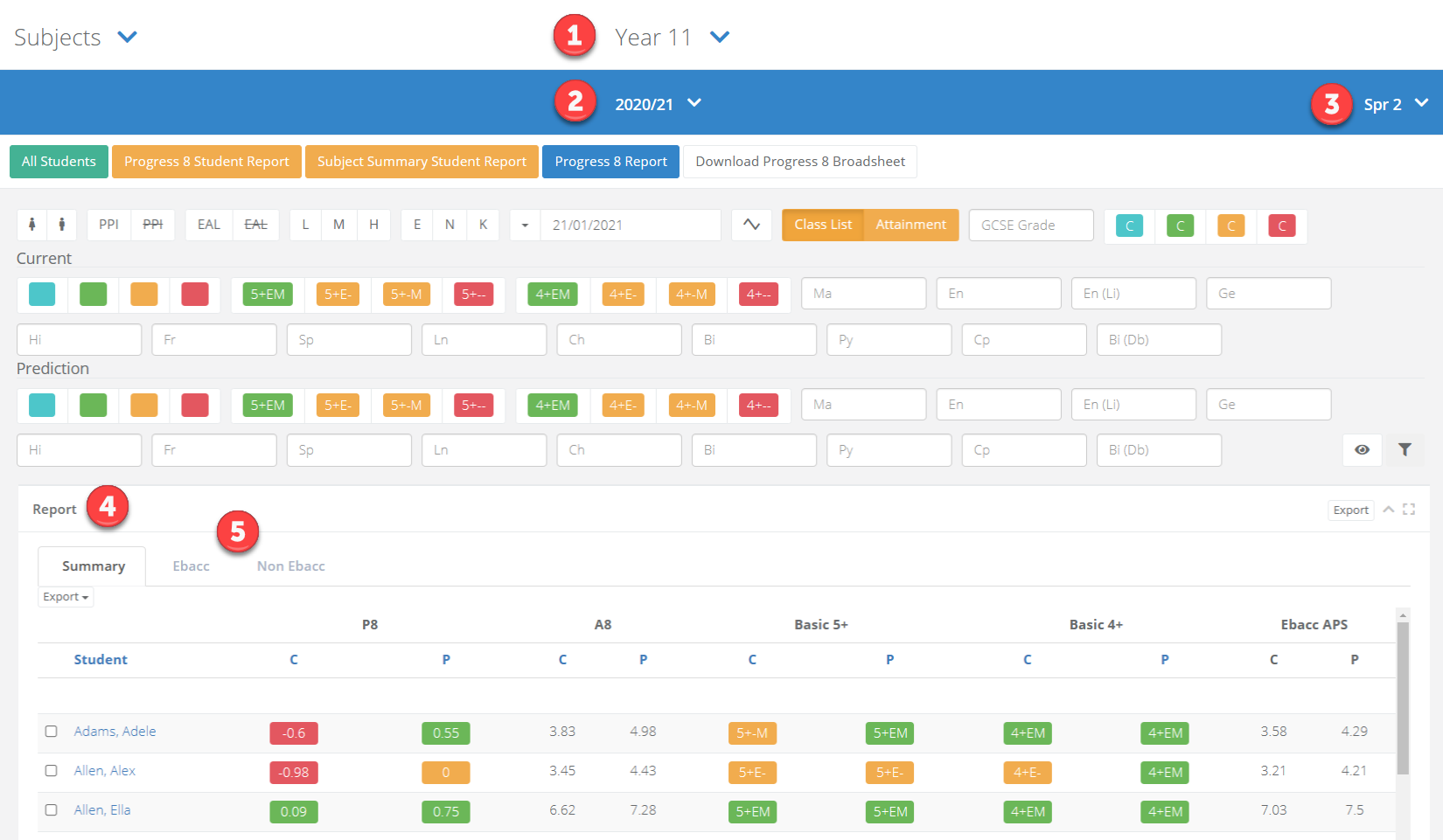
Task: Open the 2020/21 academic year dropdown
Action: pyautogui.click(x=658, y=104)
